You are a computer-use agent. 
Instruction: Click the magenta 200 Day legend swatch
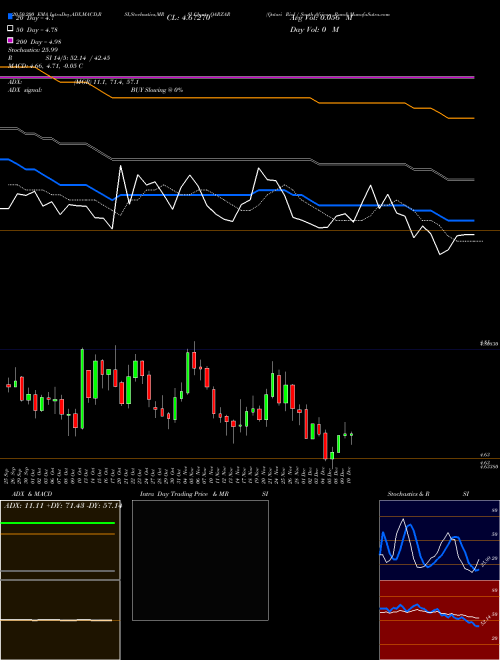coord(10,40)
